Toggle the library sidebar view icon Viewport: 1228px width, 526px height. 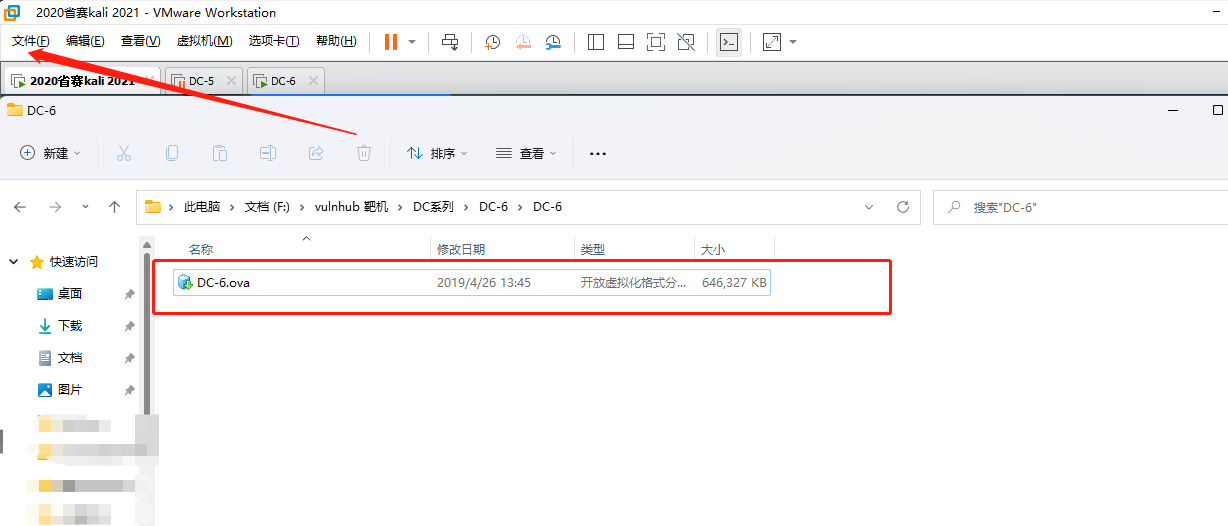[596, 42]
